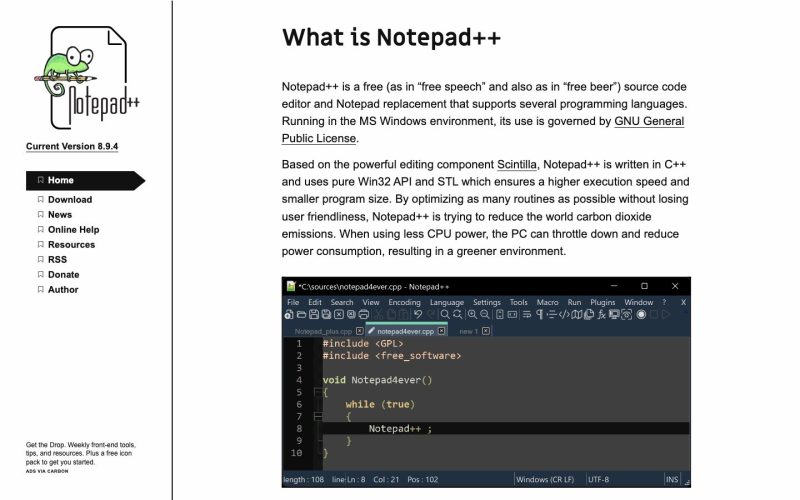Screen dimensions: 800x500
Task: Click the Save All toolbar icon
Action: 326,314
